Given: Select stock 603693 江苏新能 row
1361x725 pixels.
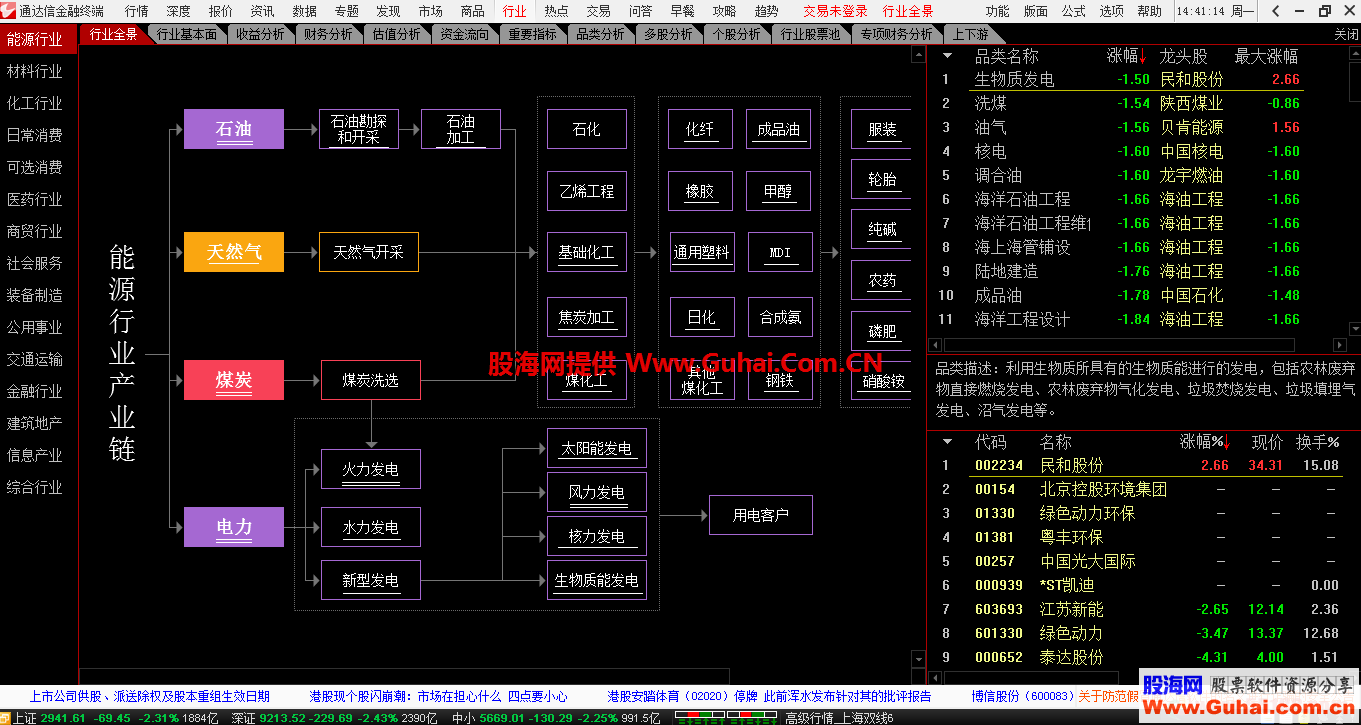Looking at the screenshot, I should pos(1138,609).
